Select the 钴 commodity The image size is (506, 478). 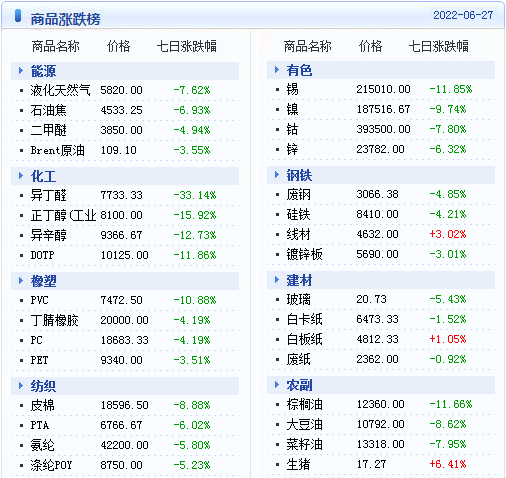[x=292, y=129]
